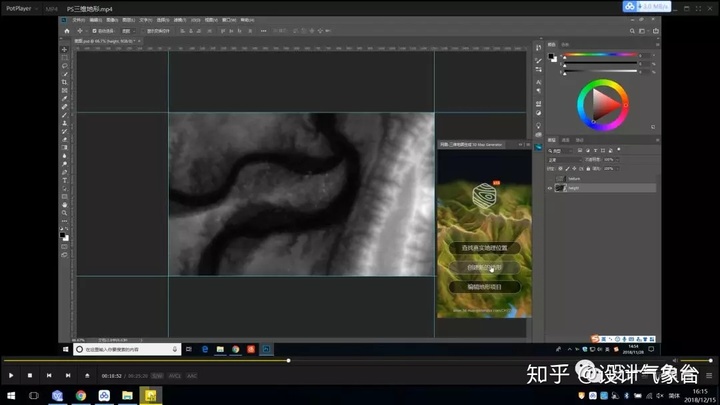
Task: Open the Image menu in Photoshop
Action: coord(112,20)
